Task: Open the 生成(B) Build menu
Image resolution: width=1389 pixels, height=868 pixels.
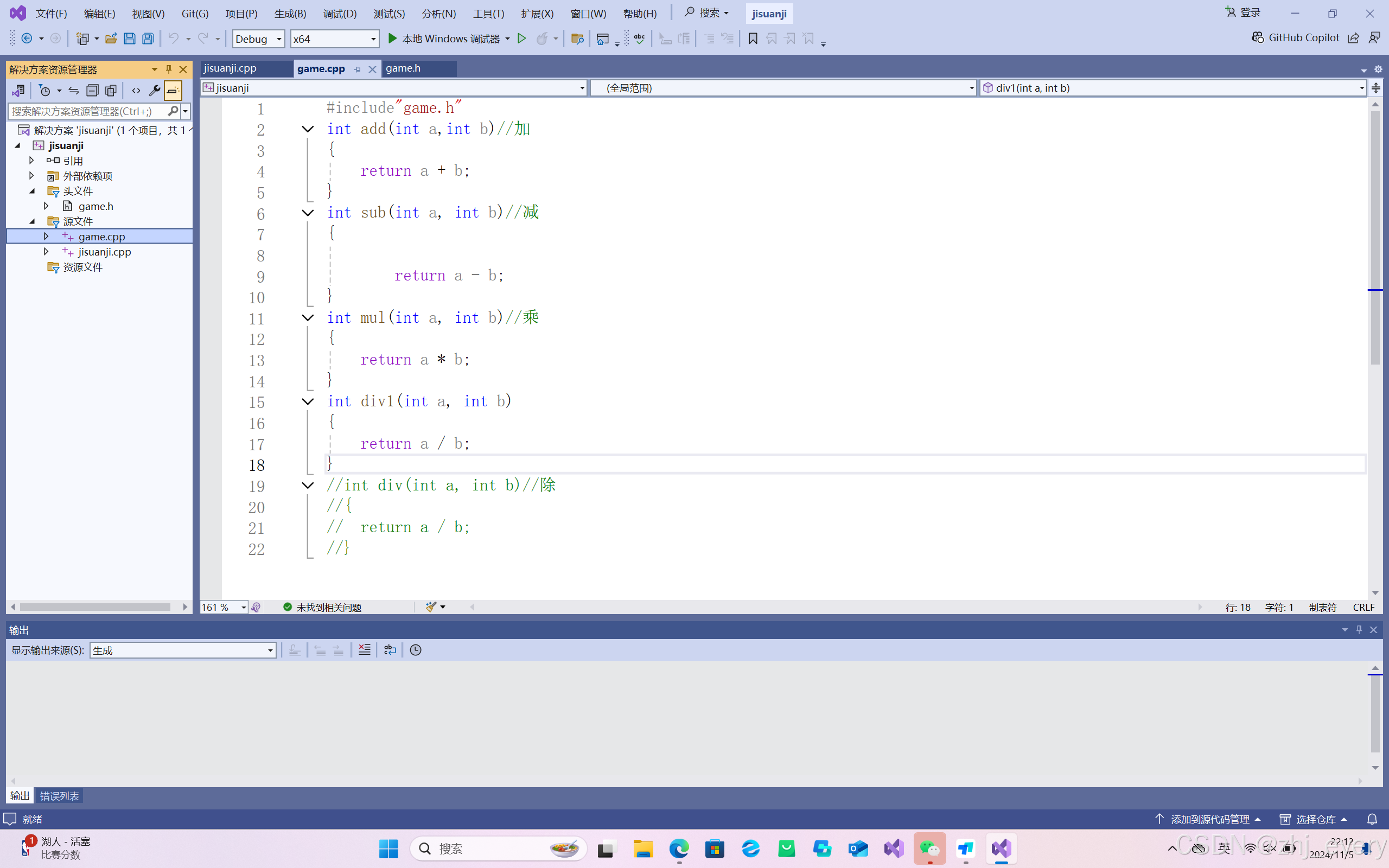Action: [290, 13]
